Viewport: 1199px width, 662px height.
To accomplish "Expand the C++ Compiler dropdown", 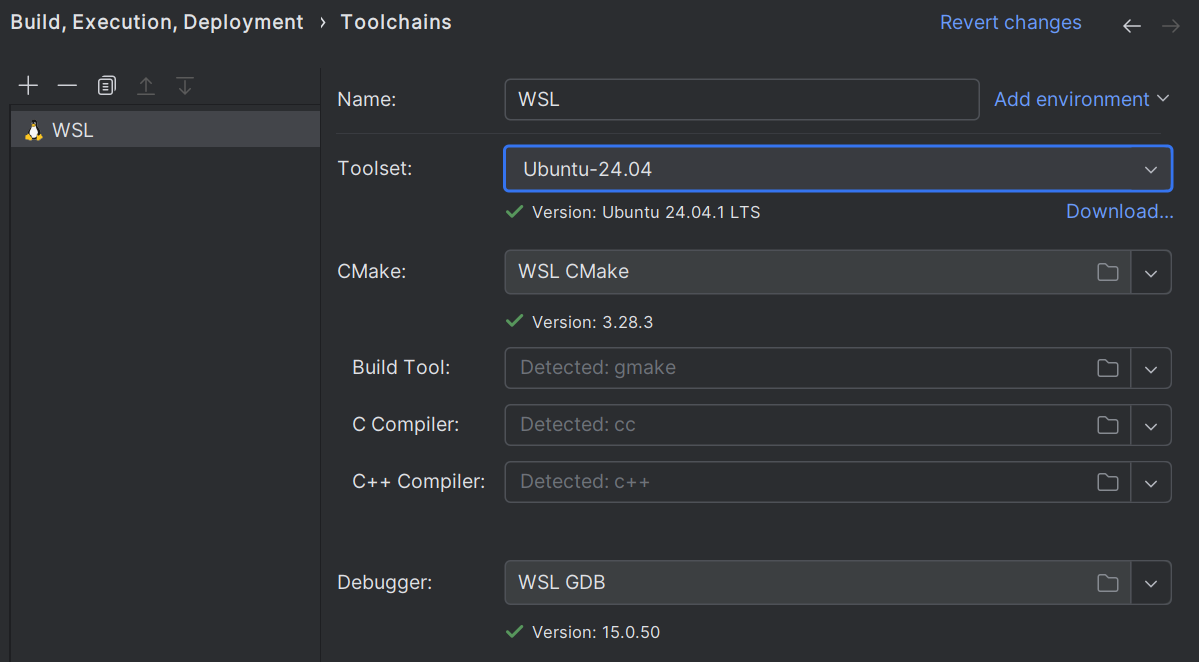I will pyautogui.click(x=1150, y=482).
